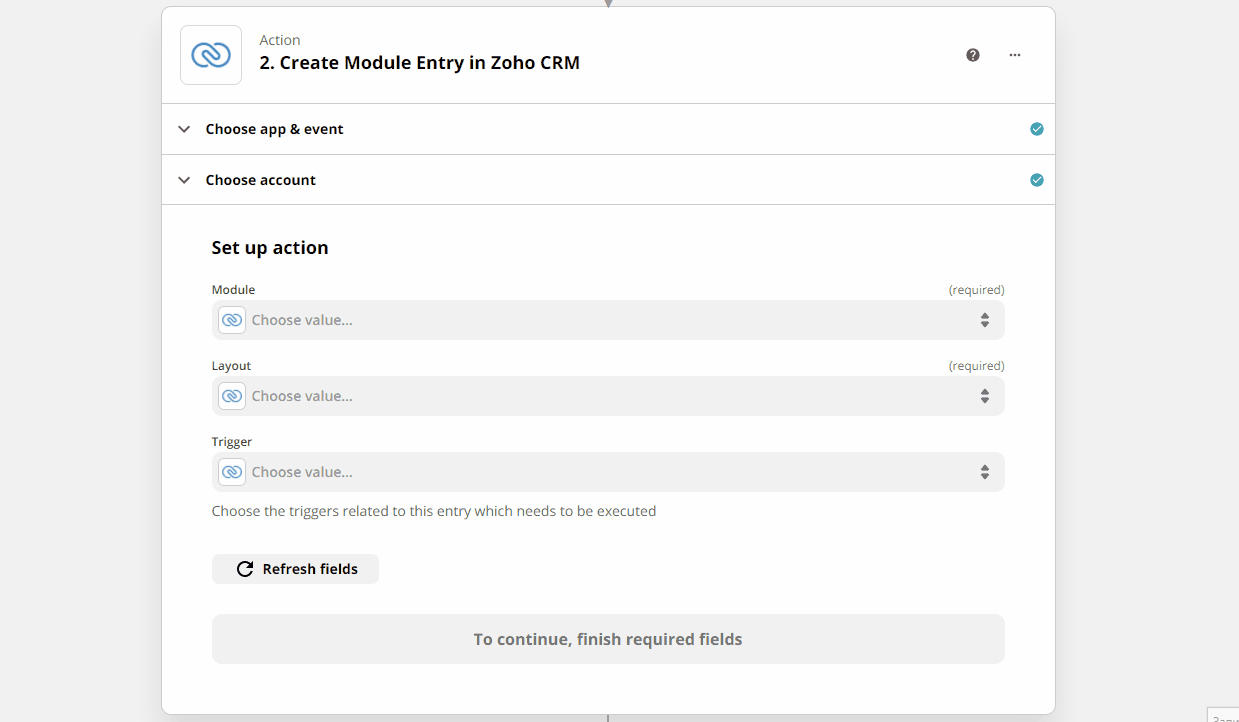The height and width of the screenshot is (722, 1239).
Task: Click the (required) note for Module
Action: pos(977,290)
